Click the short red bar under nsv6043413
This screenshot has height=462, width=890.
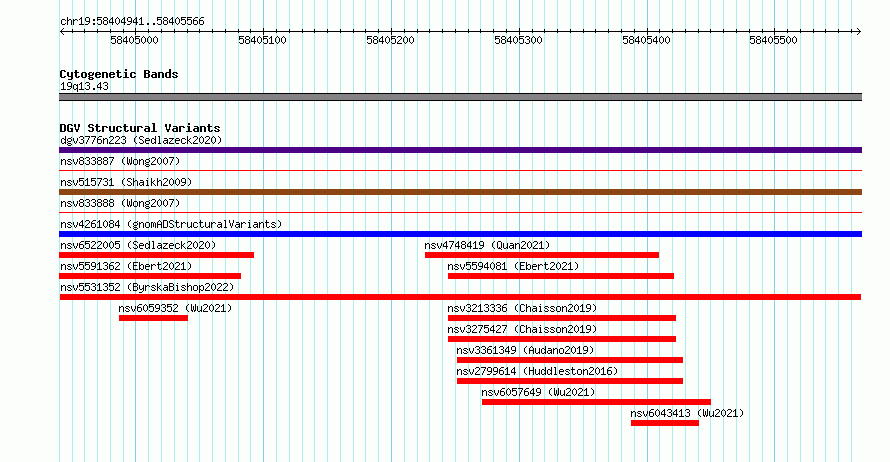coord(665,423)
